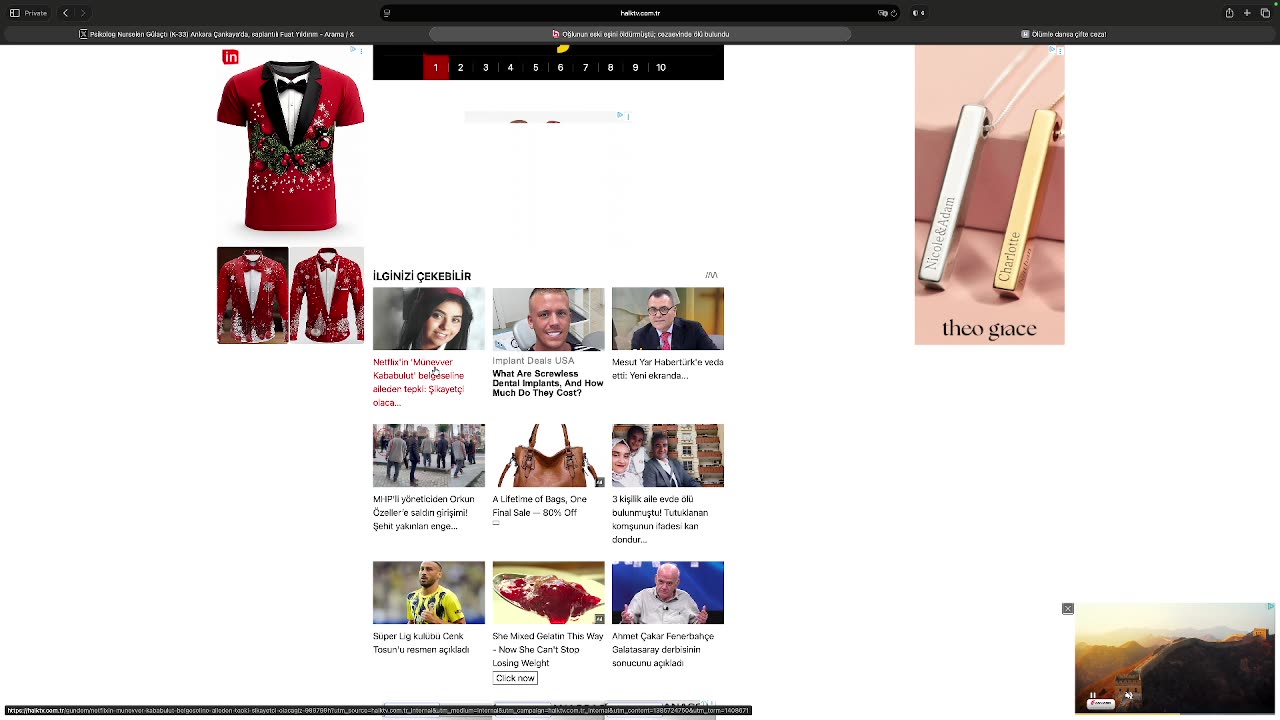1280x720 pixels.
Task: Click AdChoices icon on floating video ad
Action: (1270, 607)
